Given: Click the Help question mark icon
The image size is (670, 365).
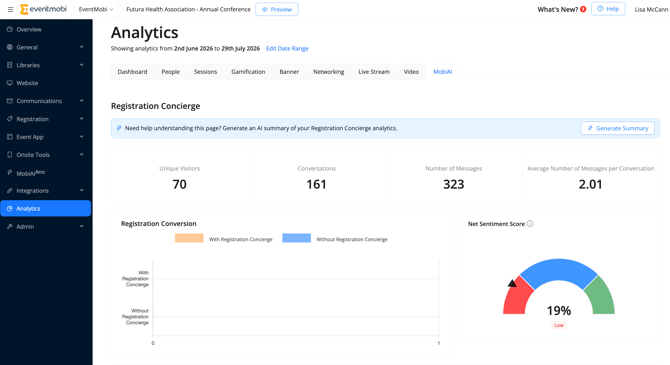Looking at the screenshot, I should tap(600, 9).
